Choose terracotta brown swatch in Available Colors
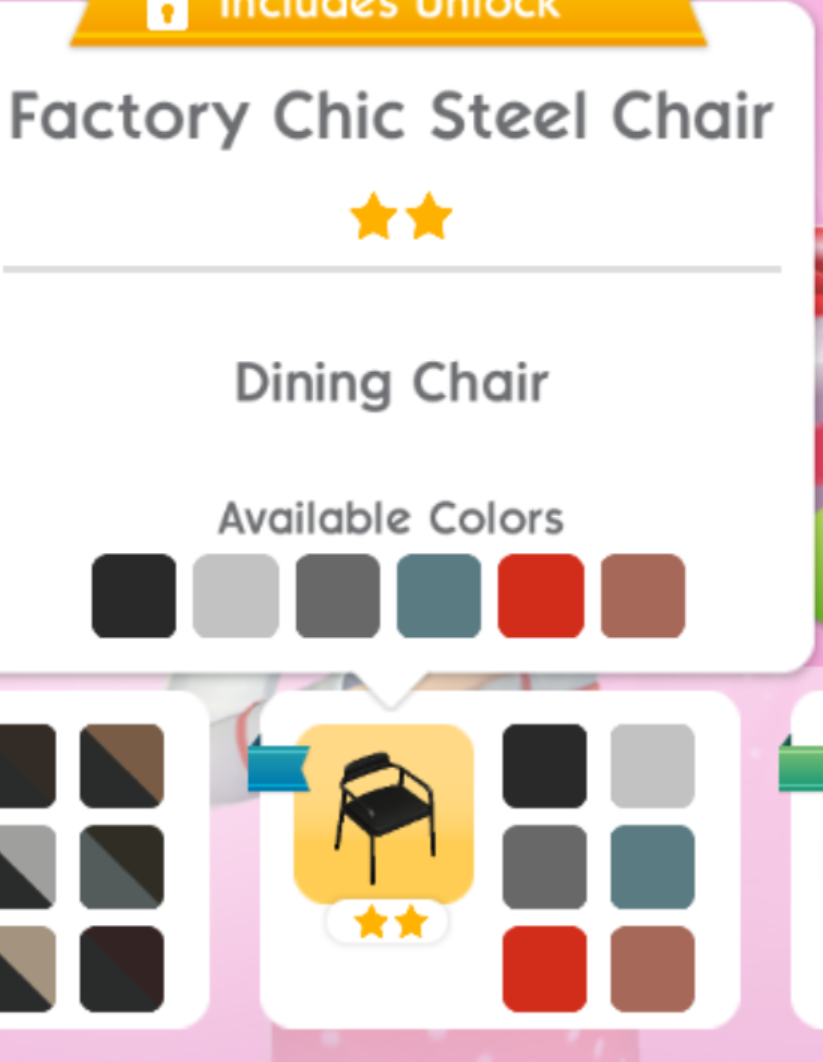The width and height of the screenshot is (823, 1062). pyautogui.click(x=643, y=595)
